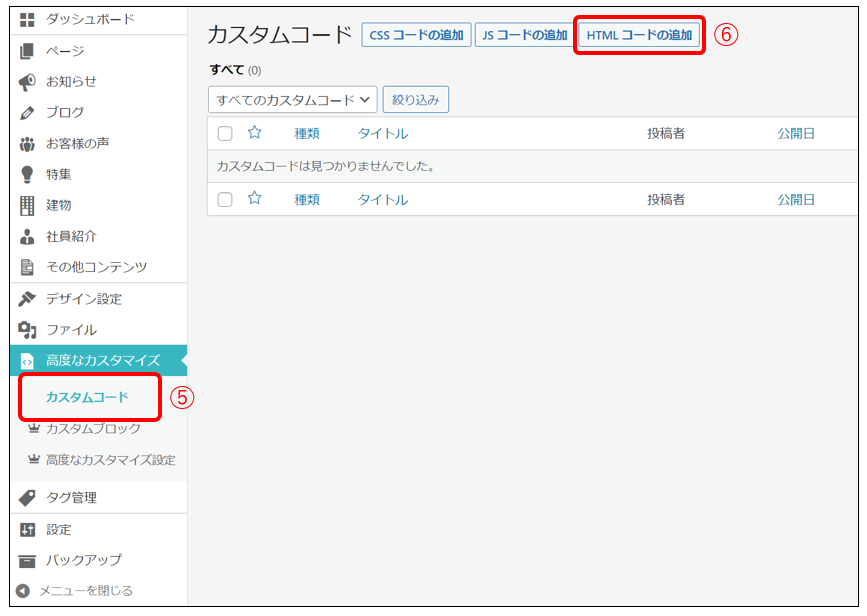Open カスタムコード submenu item
Screen dimensions: 867x616
87,397
